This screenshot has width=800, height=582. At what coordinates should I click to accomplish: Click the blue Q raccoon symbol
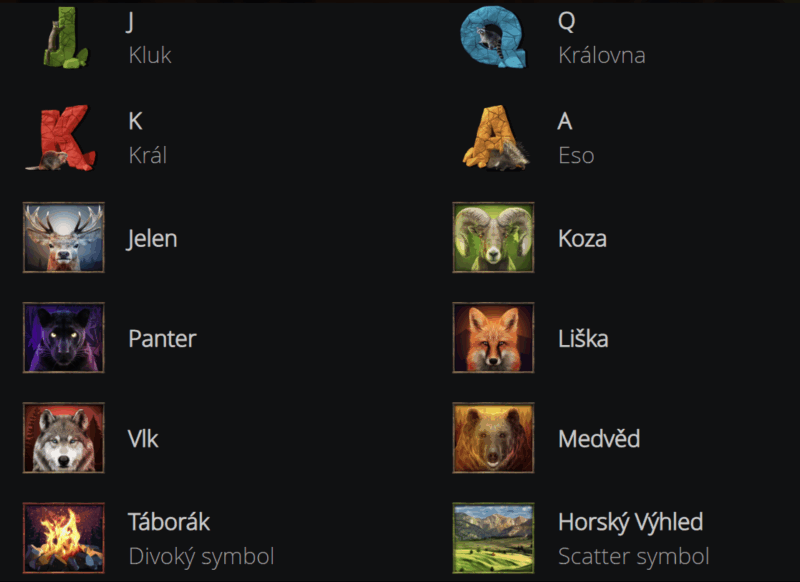pos(493,37)
